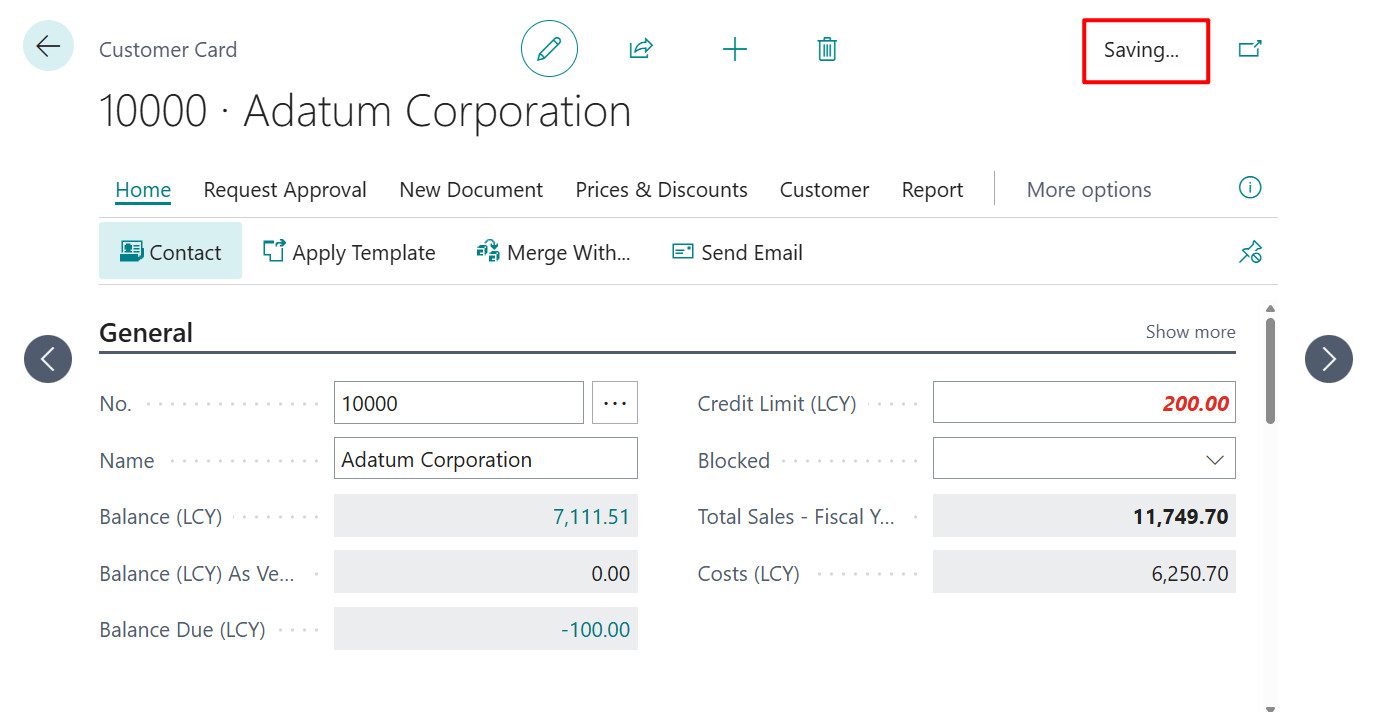This screenshot has height=712, width=1375.
Task: Go to next customer record
Action: click(1329, 358)
